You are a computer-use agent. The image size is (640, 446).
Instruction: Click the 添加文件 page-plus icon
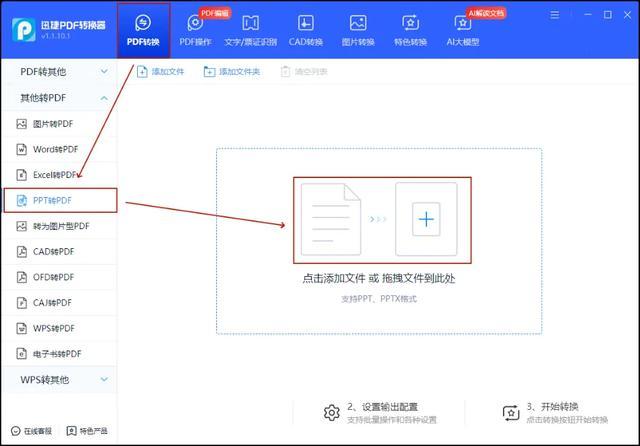click(x=142, y=72)
